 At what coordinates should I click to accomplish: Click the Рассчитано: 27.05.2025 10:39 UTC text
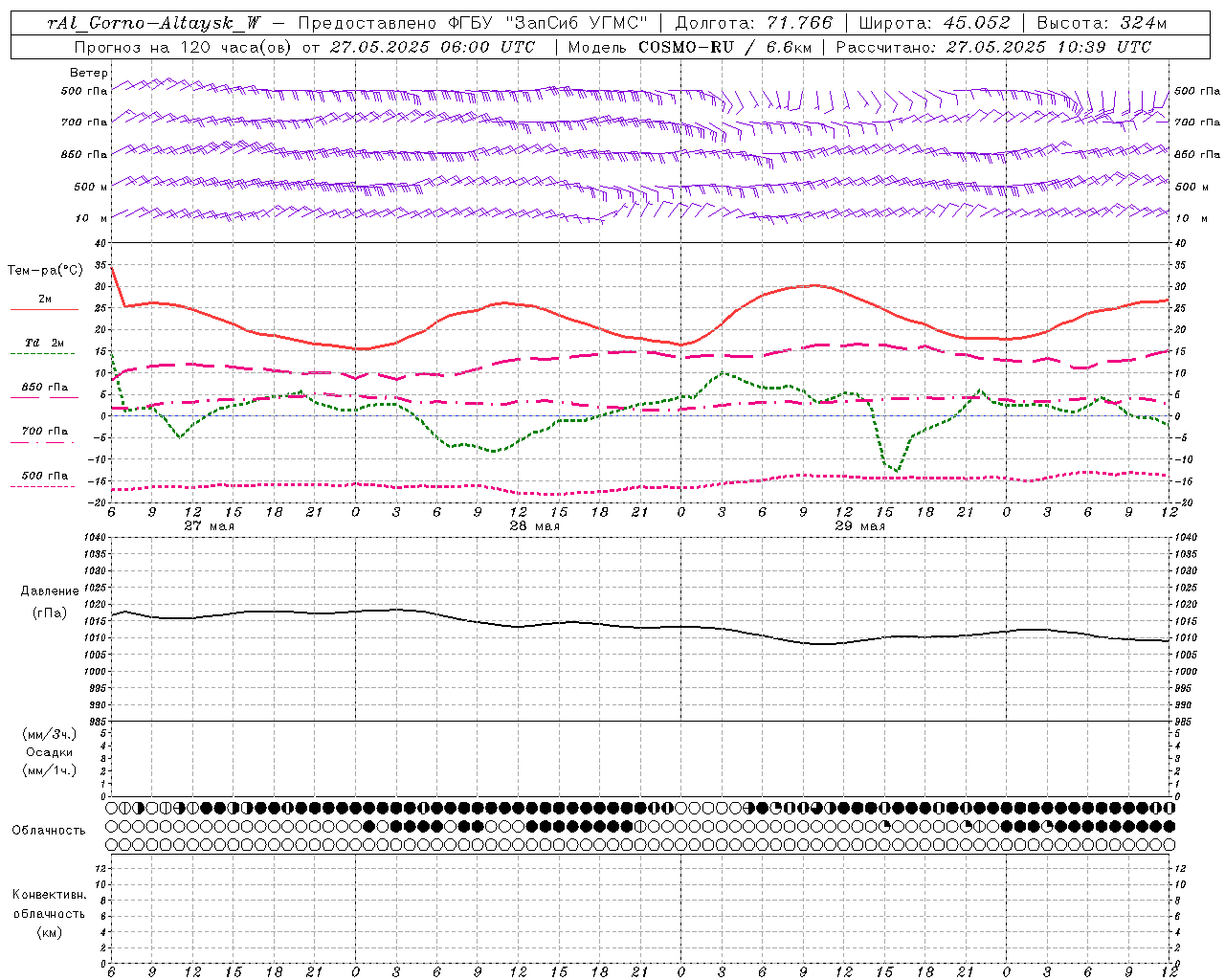(994, 47)
